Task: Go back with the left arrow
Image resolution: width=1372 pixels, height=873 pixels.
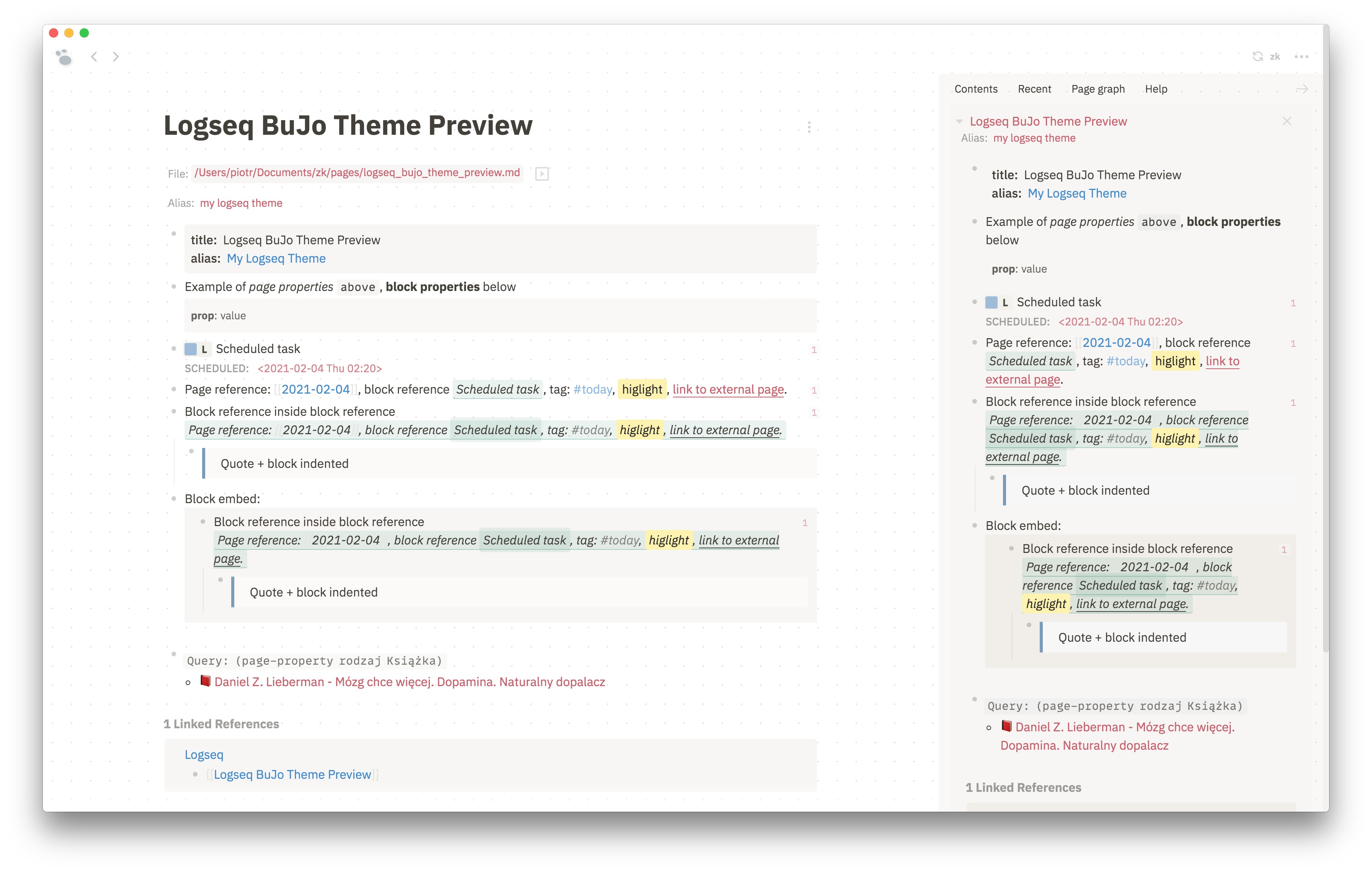Action: coord(95,56)
